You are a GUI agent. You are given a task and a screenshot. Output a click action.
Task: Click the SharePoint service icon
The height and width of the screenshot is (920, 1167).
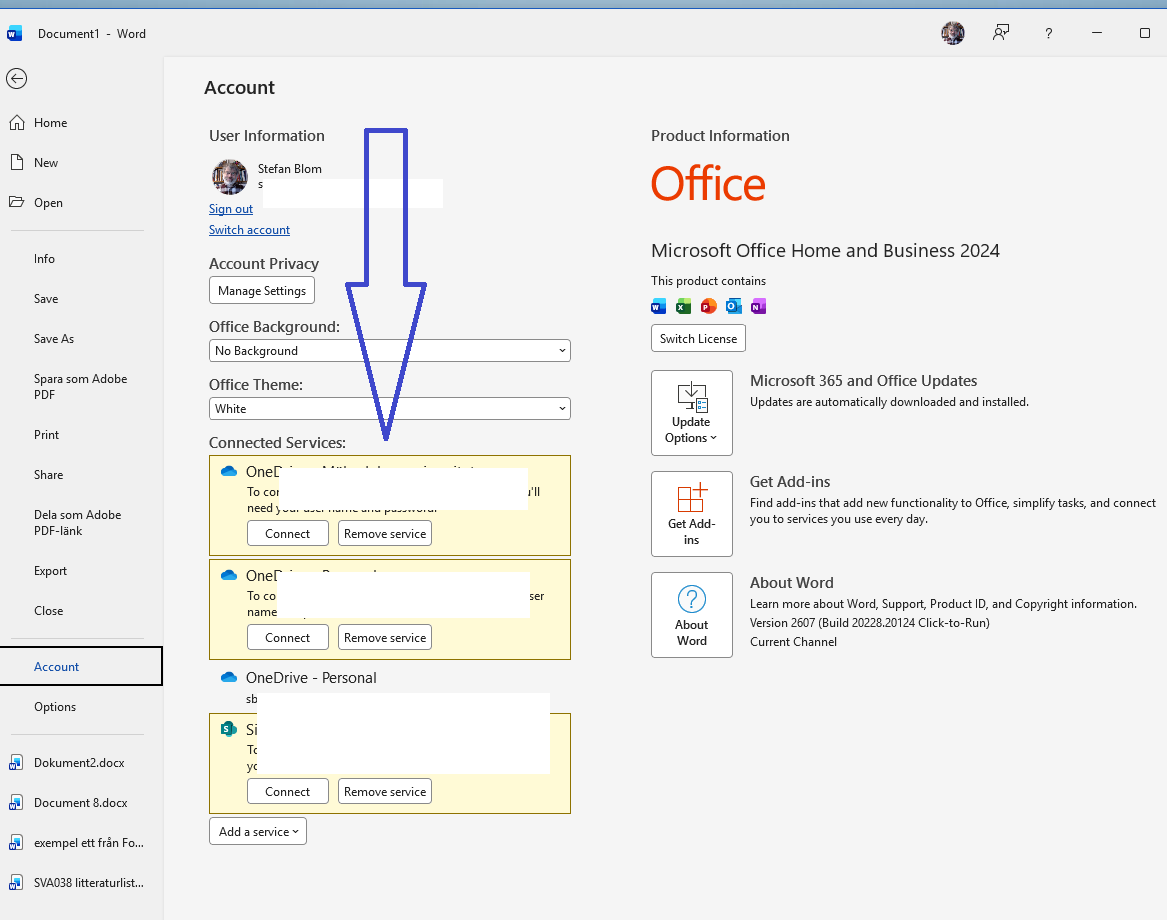[228, 729]
